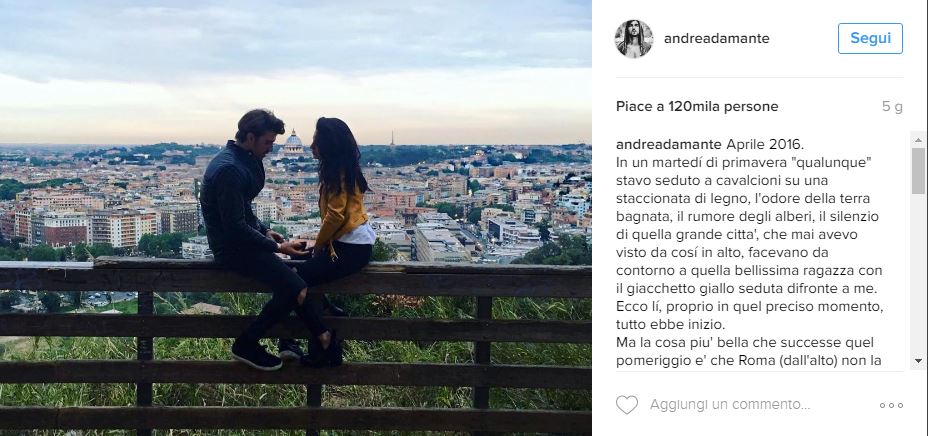Click the caption scrollbar thumb
Viewport: 928px width, 436px height.
click(x=918, y=170)
